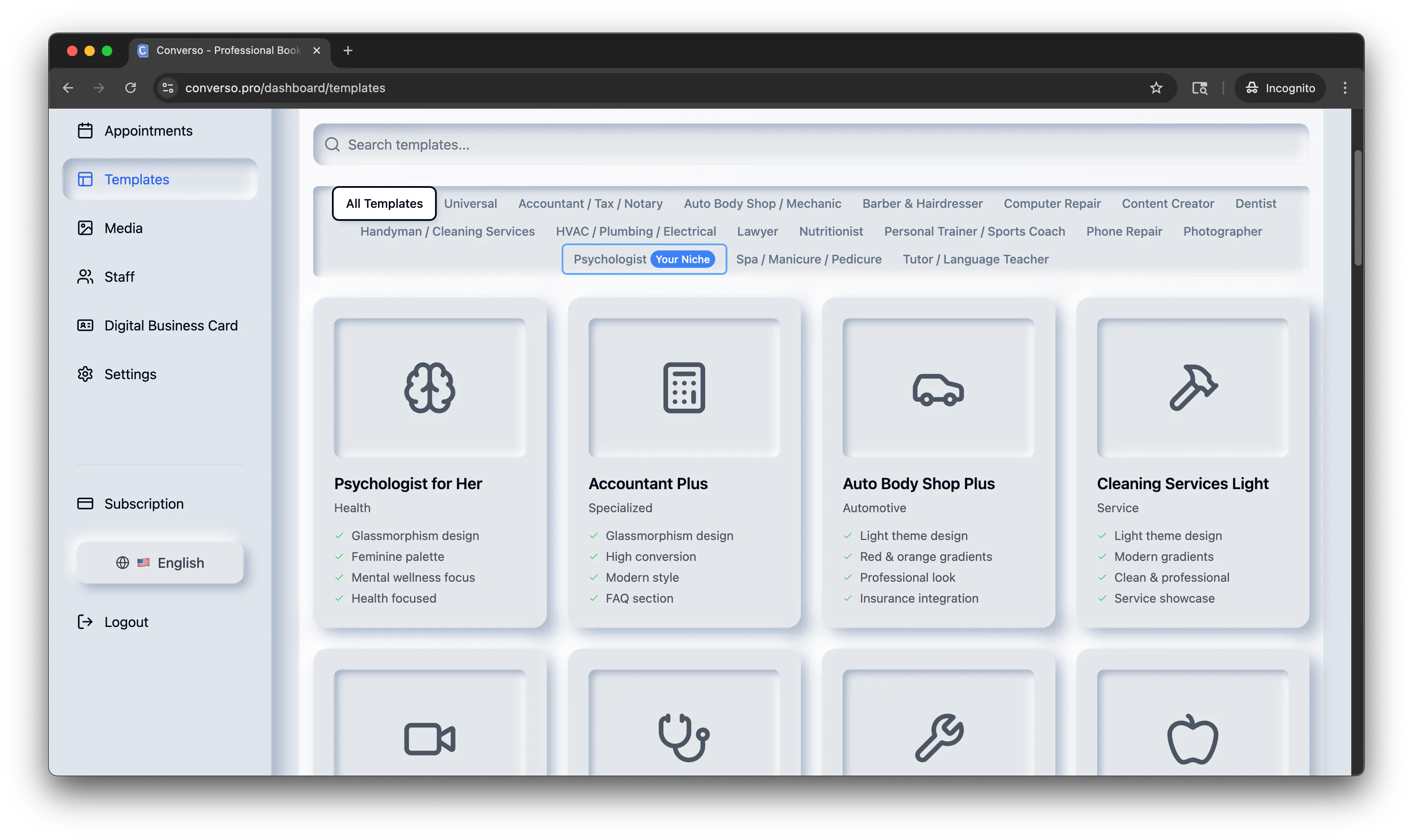Screen dimensions: 1413x840
Task: Click the Search templates input field
Action: pyautogui.click(x=811, y=144)
